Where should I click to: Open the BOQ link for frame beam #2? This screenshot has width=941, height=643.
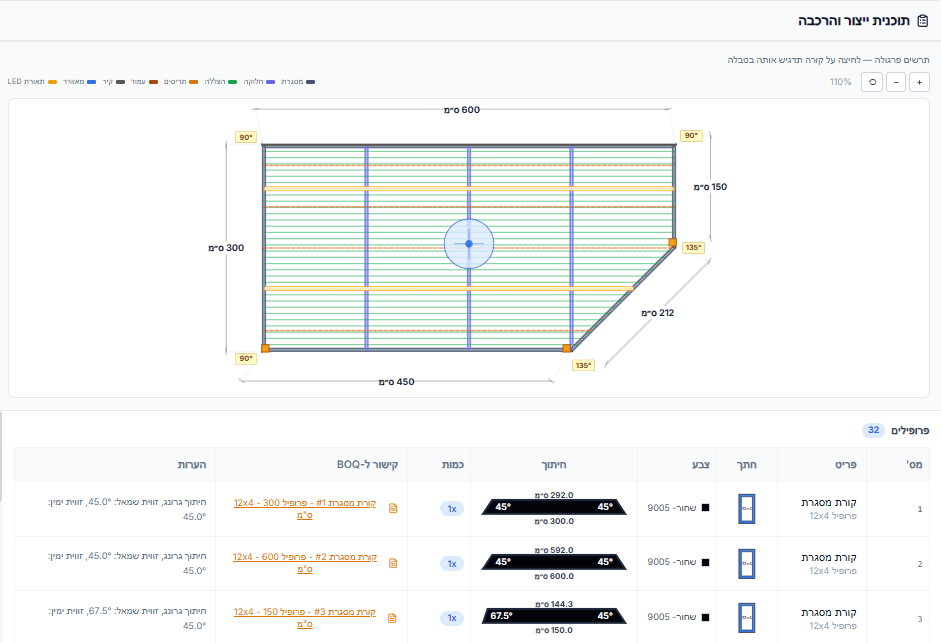[x=304, y=562]
